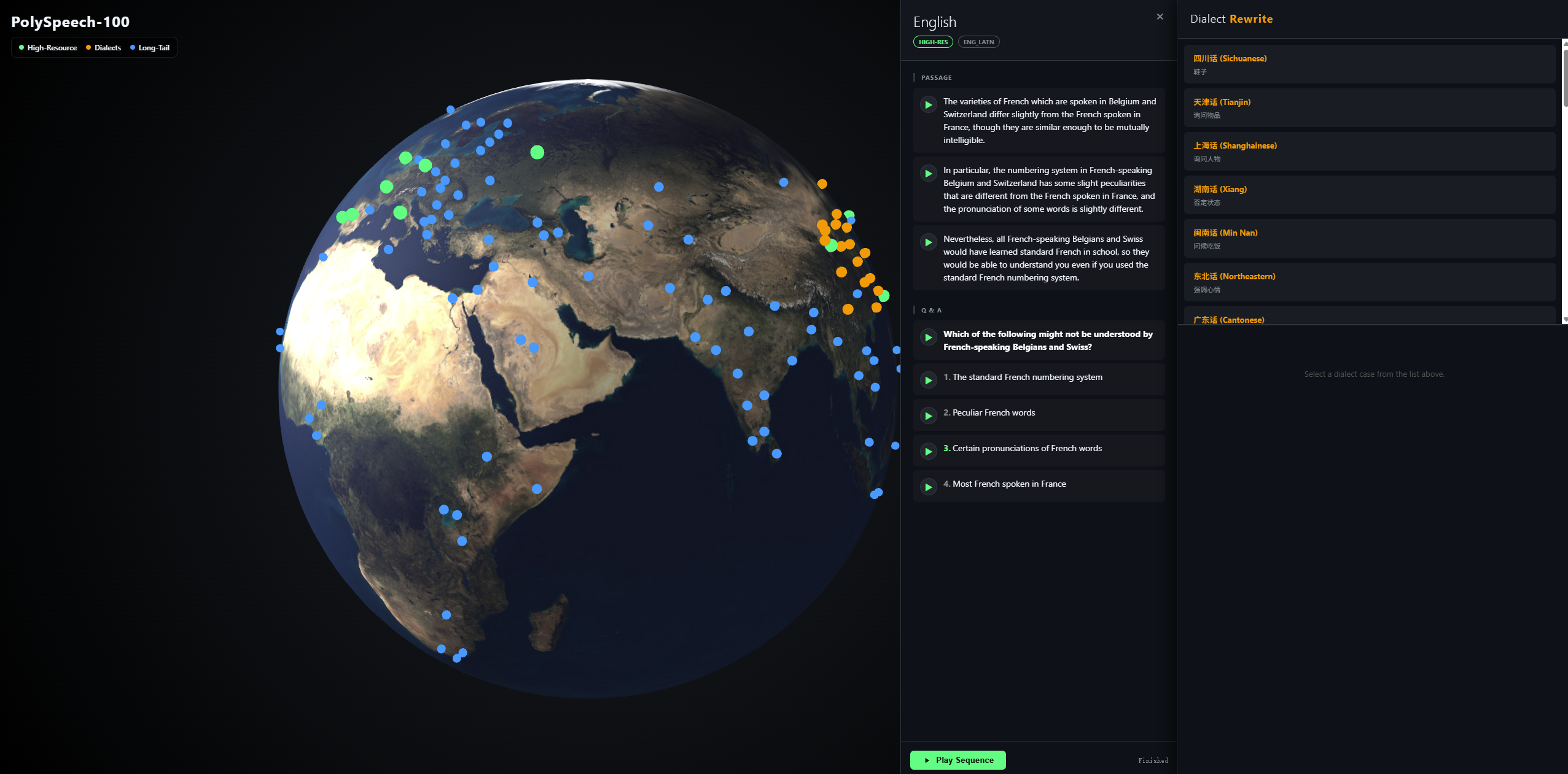Click the Play Sequence button
Viewport: 1568px width, 774px height.
coord(958,760)
